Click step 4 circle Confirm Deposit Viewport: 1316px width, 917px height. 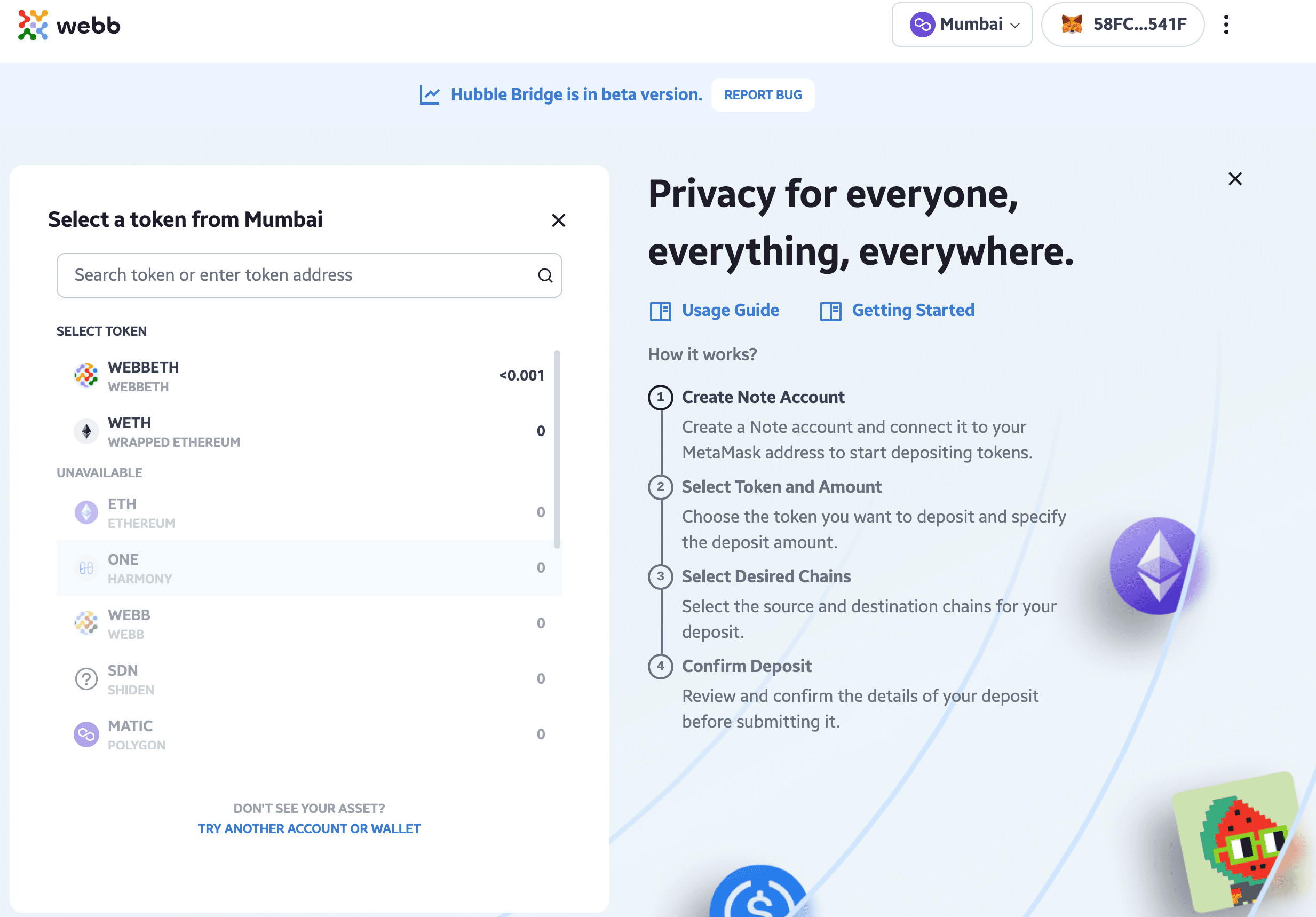pyautogui.click(x=660, y=666)
